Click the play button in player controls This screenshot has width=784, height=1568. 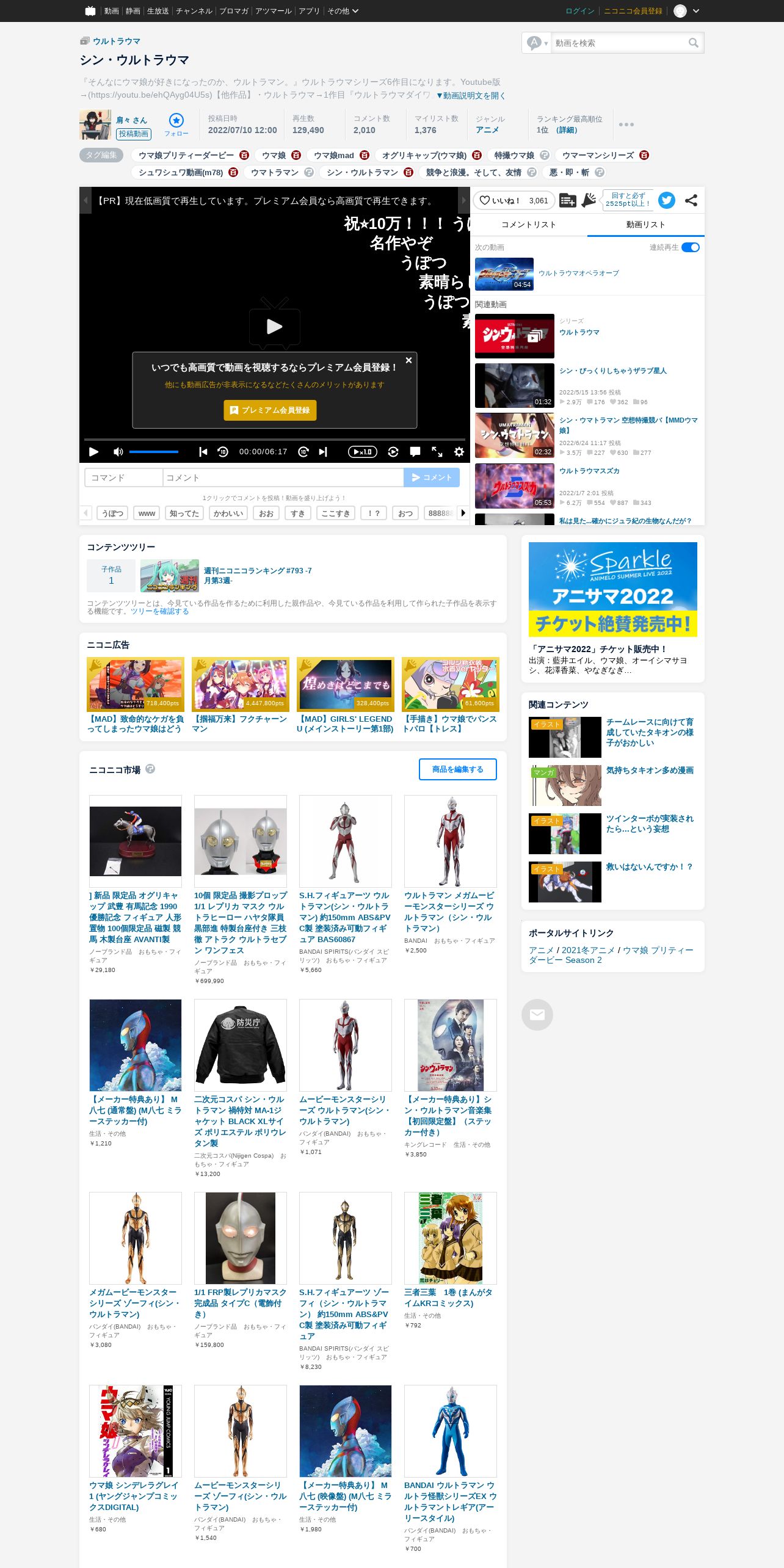93,452
